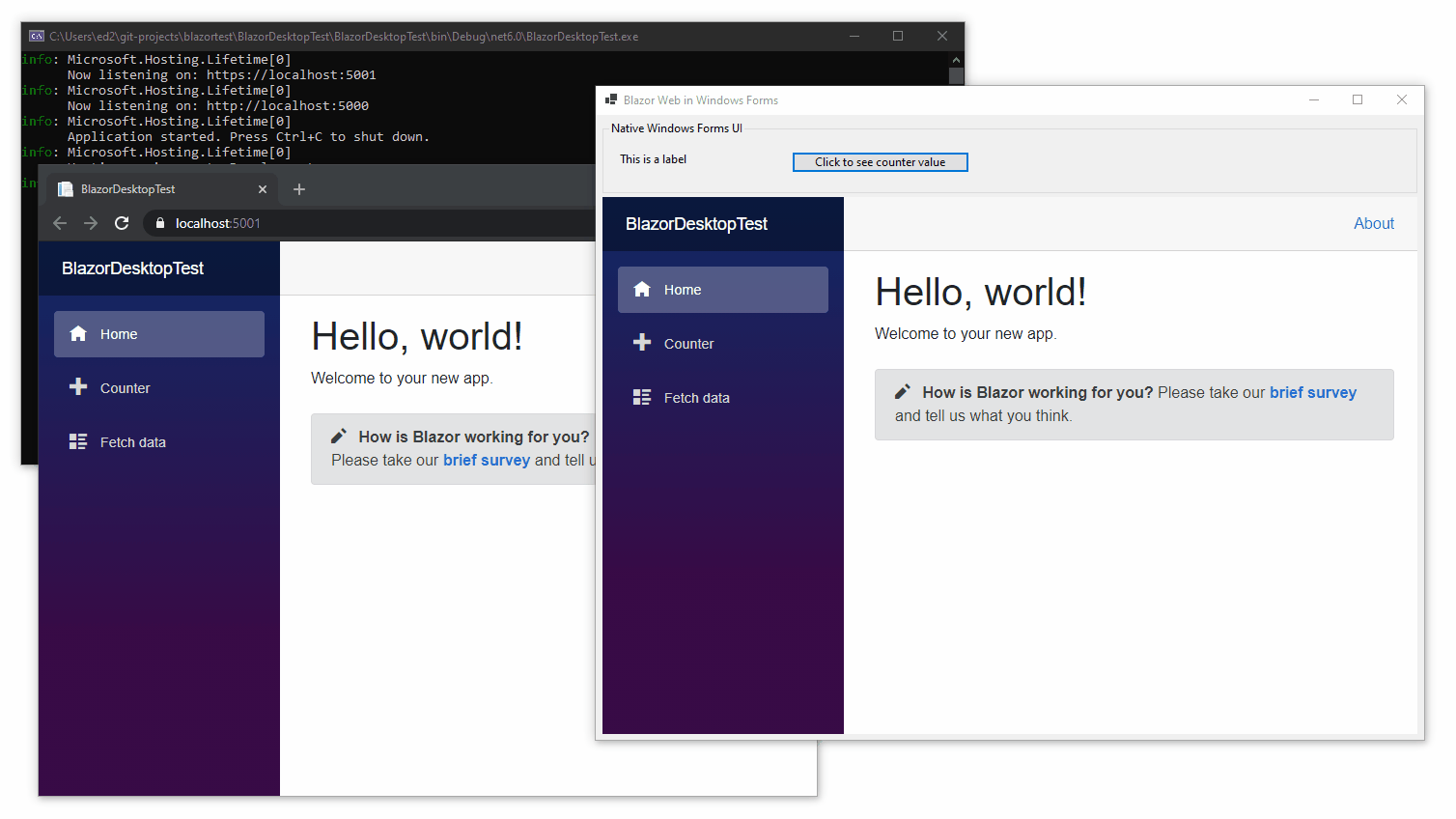1456x819 pixels.
Task: Click Fetch data list icon in Windows Forms window
Action: click(642, 397)
